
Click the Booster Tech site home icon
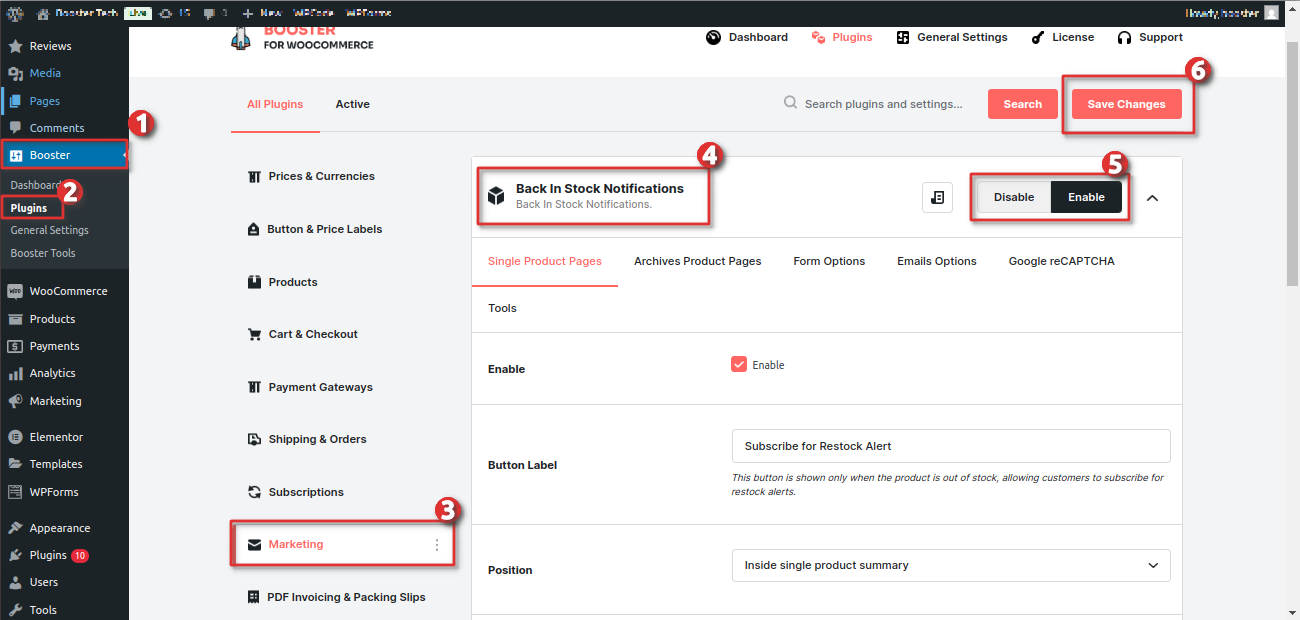coord(43,13)
